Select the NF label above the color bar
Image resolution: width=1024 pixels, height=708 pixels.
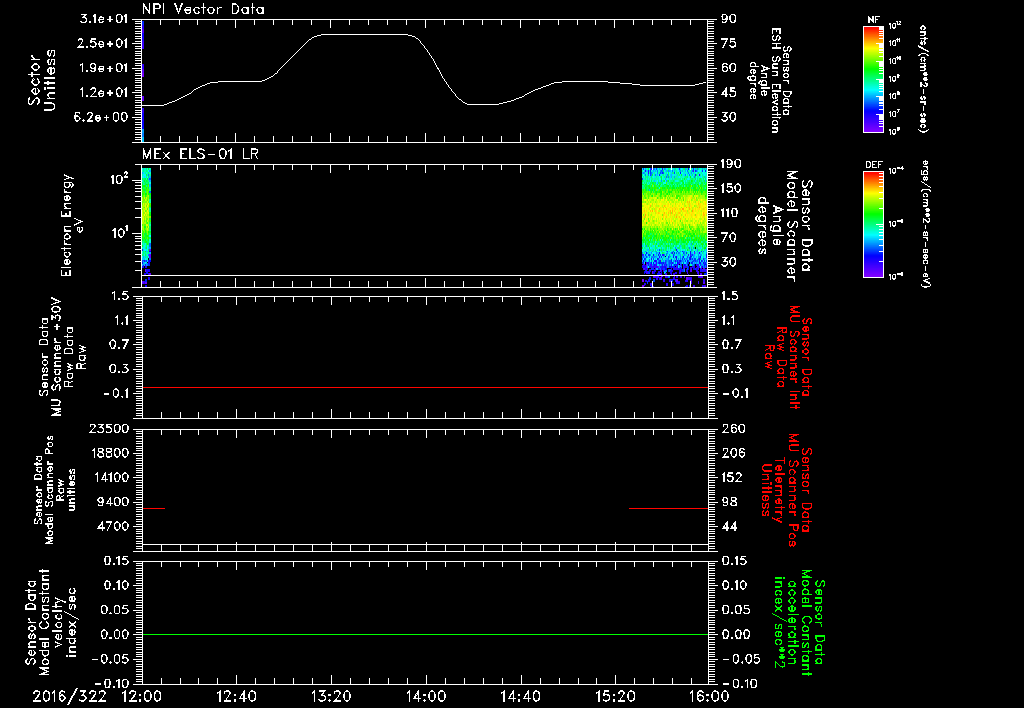tap(873, 20)
